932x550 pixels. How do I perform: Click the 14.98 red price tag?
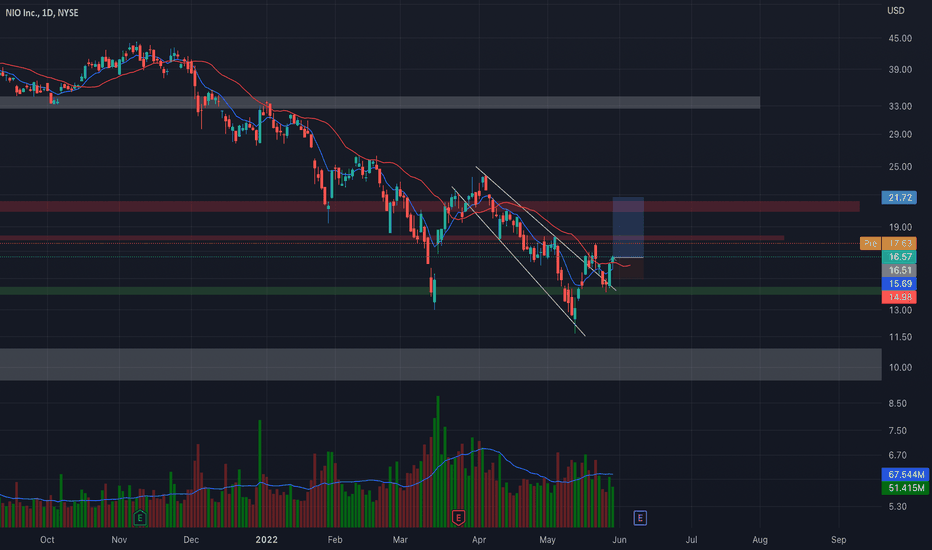pos(899,297)
